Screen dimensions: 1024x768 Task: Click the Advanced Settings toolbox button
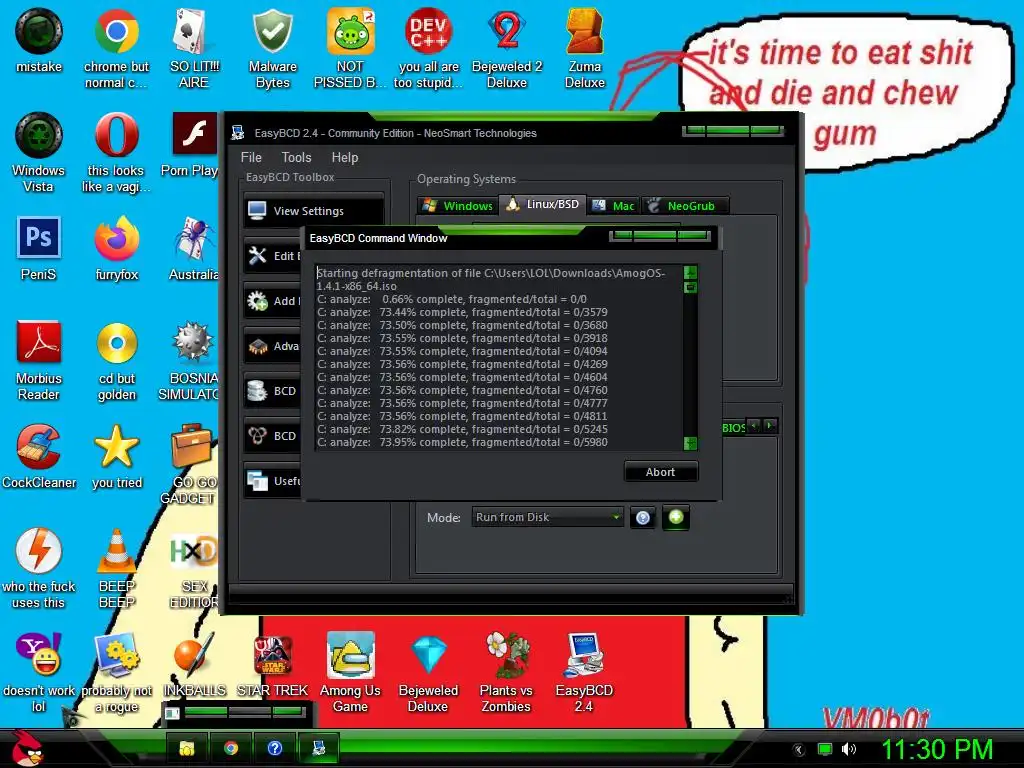coord(272,345)
